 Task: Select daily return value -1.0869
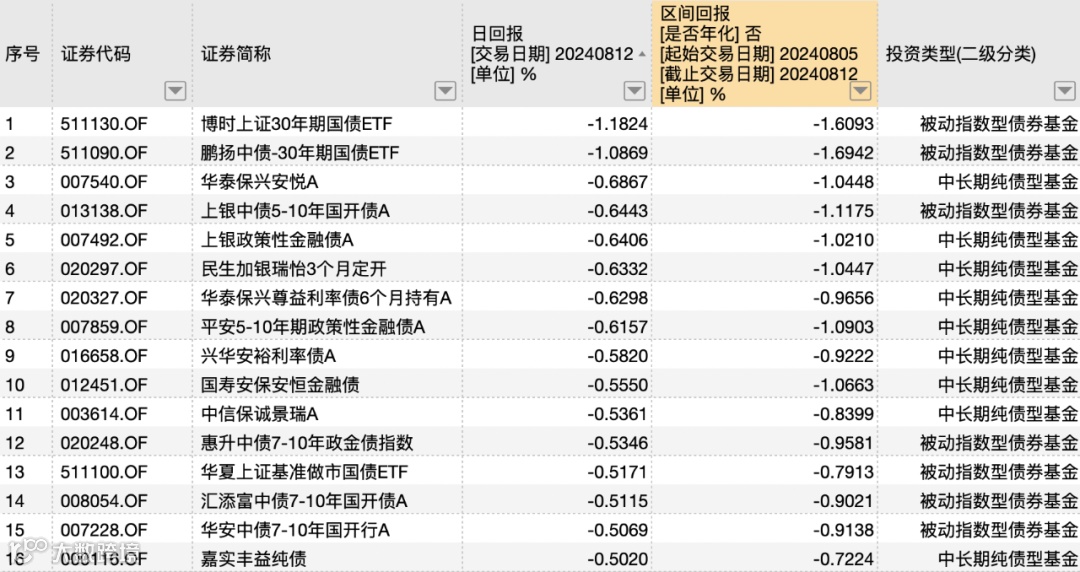(x=617, y=153)
